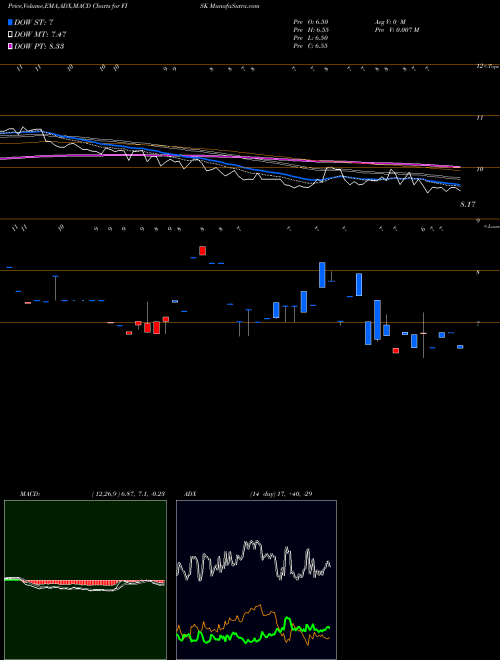Click the price axis label 7
Image resolution: width=500 pixels, height=660 pixels.
[x=478, y=324]
